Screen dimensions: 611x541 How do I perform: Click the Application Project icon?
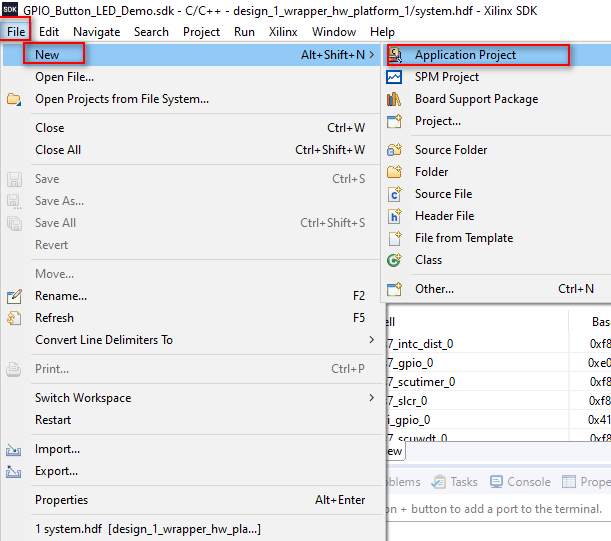[x=395, y=55]
